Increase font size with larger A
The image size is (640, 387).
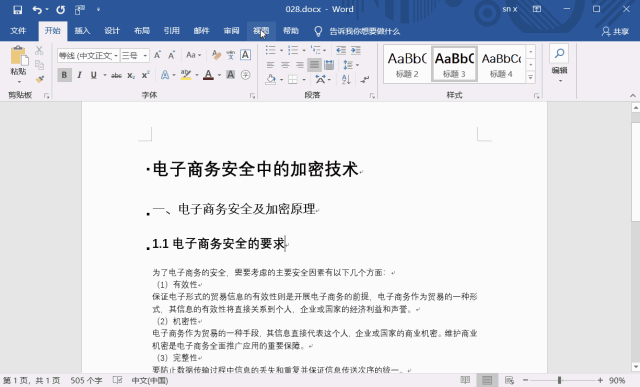pyautogui.click(x=157, y=55)
